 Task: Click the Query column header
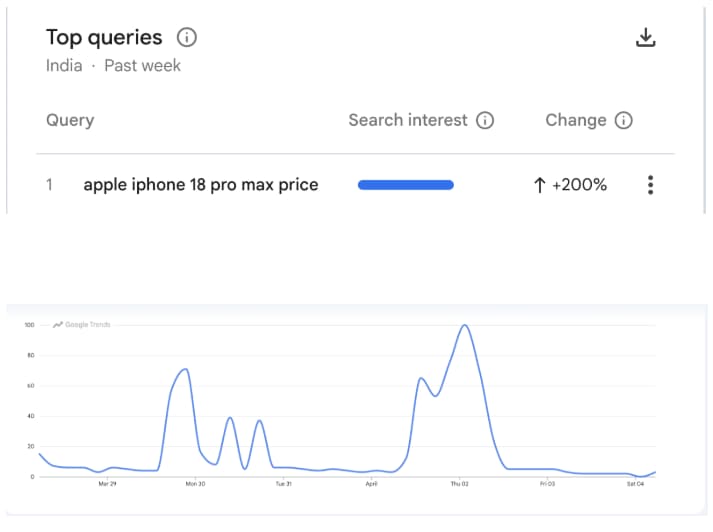click(70, 121)
